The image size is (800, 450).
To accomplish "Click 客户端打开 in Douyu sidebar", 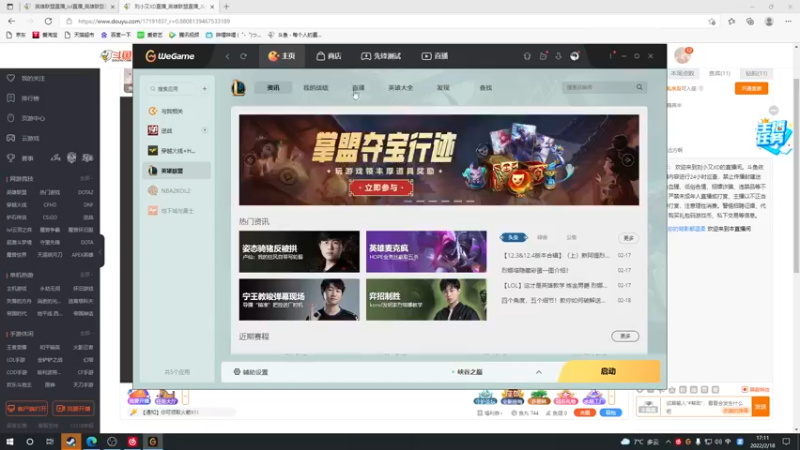I will (x=27, y=408).
